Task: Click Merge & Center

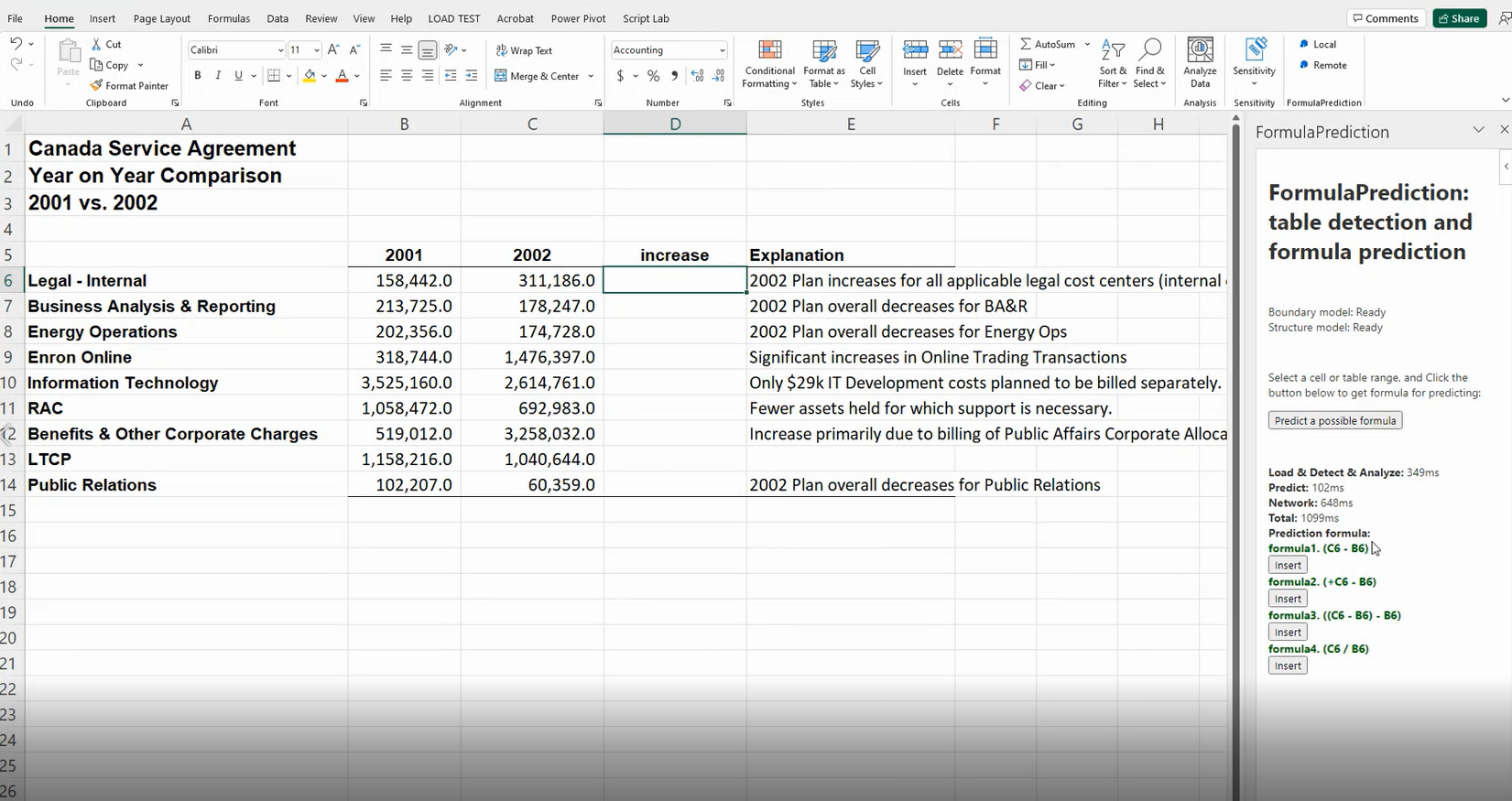Action: tap(537, 76)
